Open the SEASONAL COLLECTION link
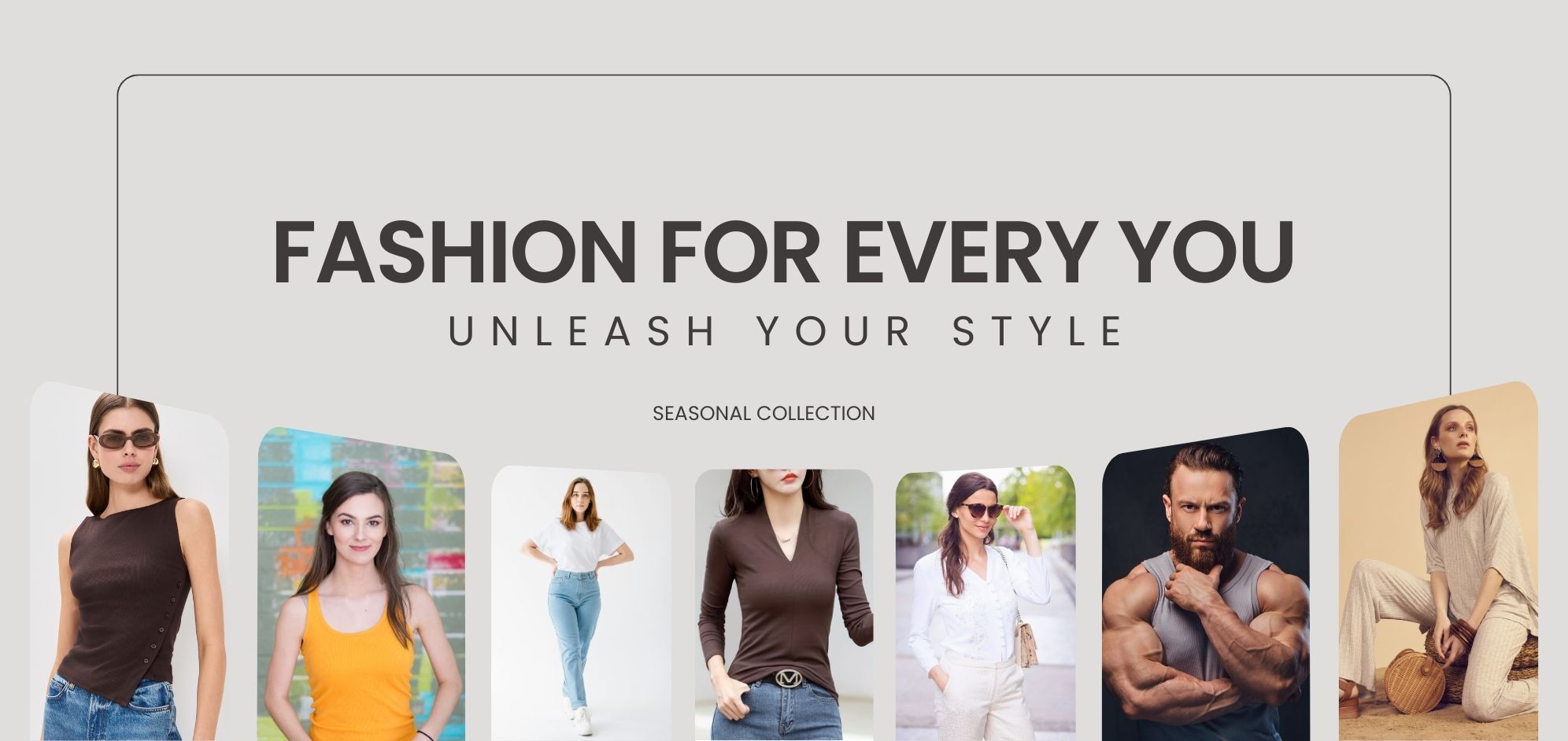This screenshot has height=741, width=1568. pyautogui.click(x=764, y=413)
